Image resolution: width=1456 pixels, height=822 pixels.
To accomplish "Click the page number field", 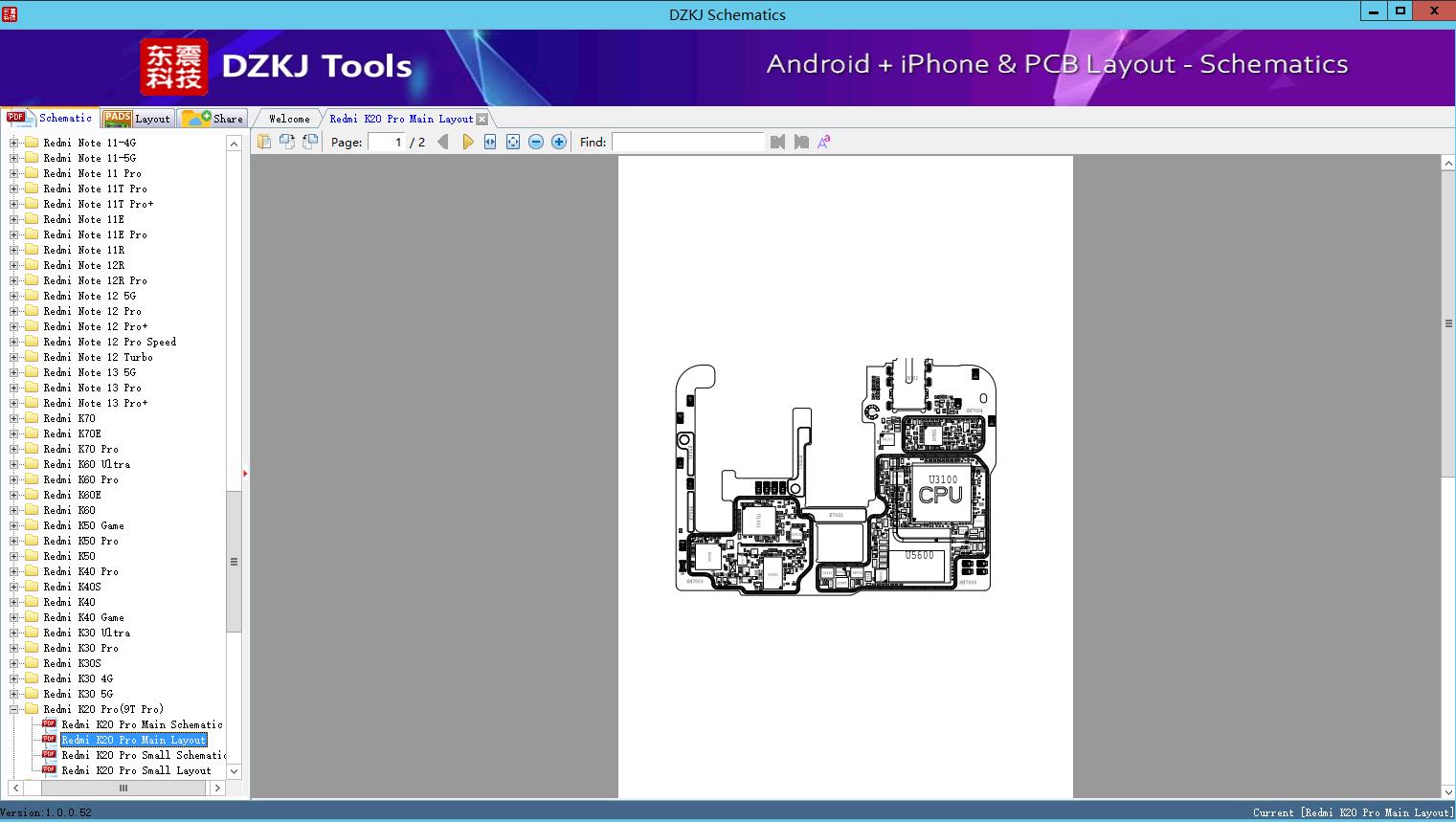I will (386, 142).
